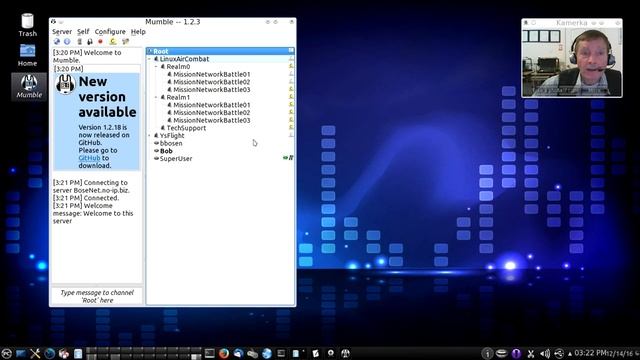Collapse the Realm1 channel branch
Viewport: 640px width, 360px height.
tap(156, 97)
